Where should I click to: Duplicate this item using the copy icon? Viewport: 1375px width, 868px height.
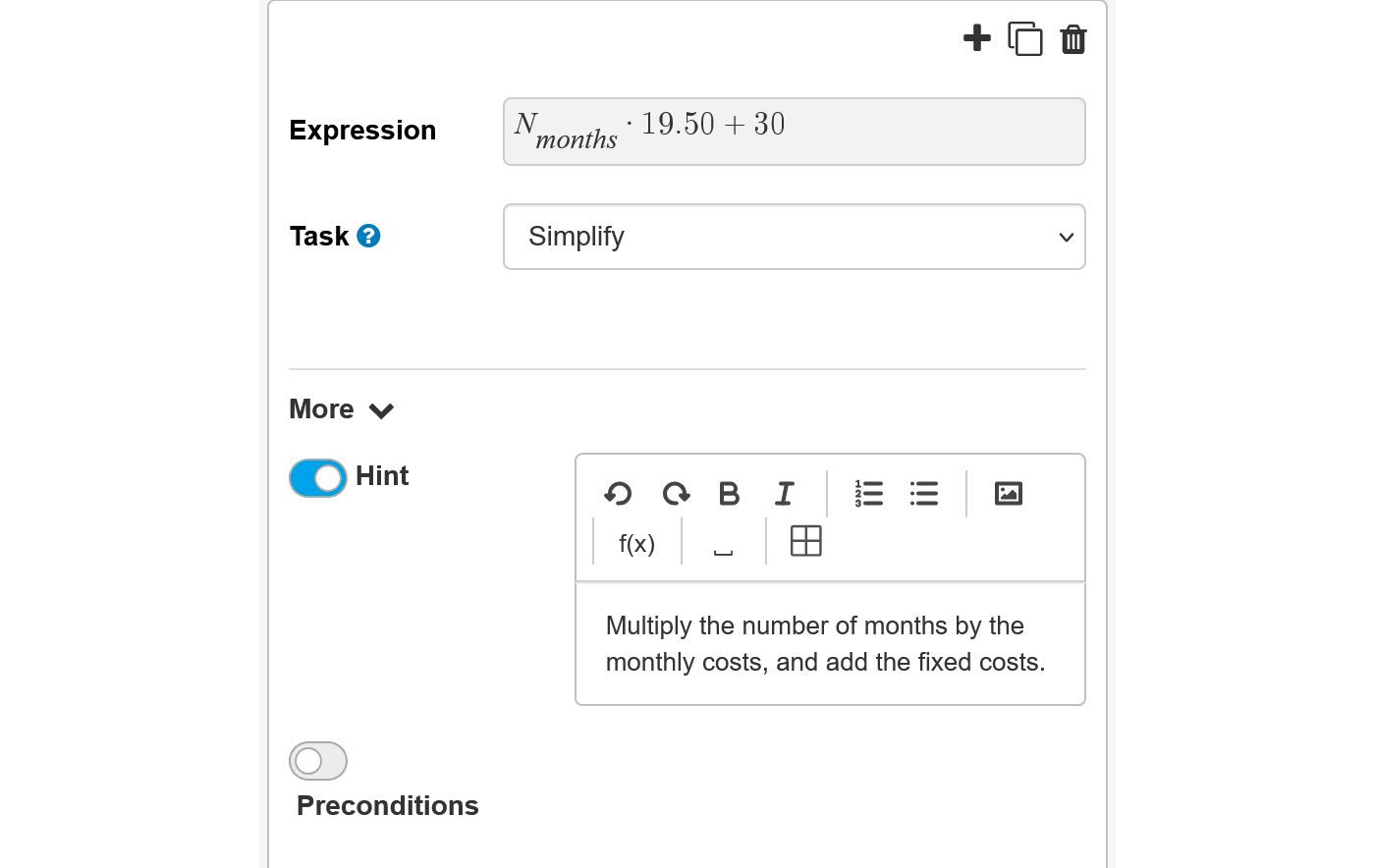[1025, 39]
